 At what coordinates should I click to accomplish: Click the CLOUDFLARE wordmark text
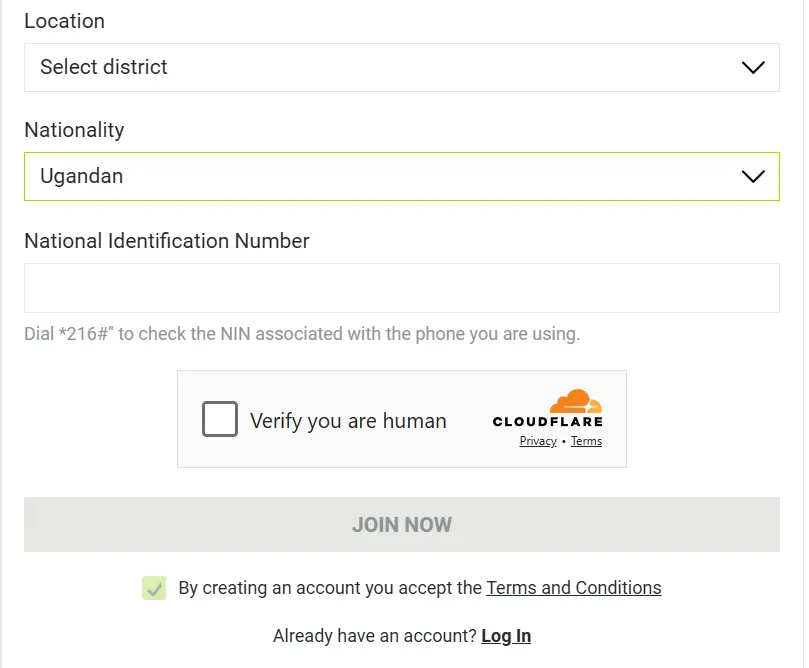pos(547,421)
